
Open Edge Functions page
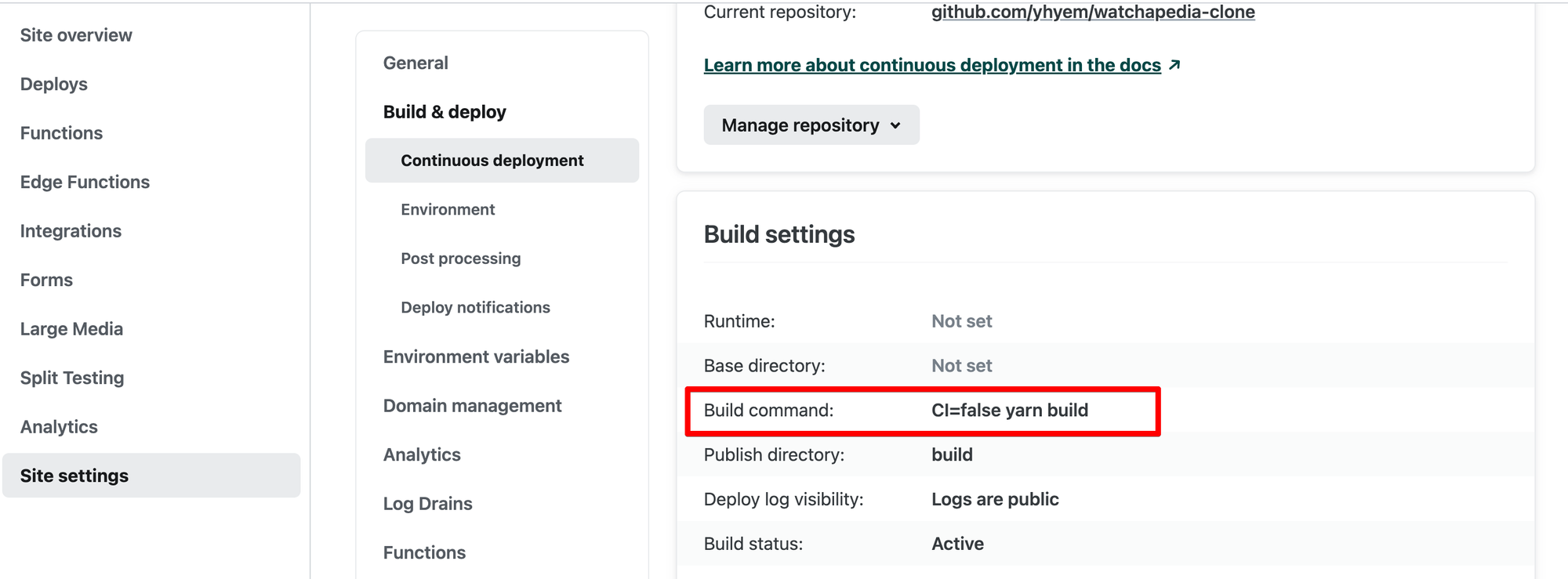85,182
